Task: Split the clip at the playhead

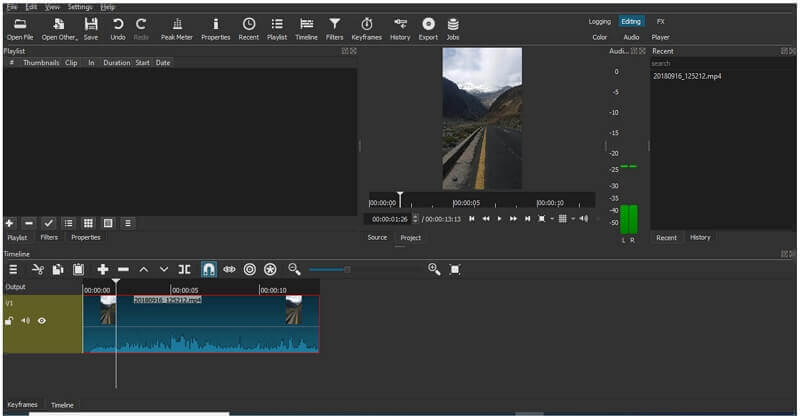Action: 184,269
